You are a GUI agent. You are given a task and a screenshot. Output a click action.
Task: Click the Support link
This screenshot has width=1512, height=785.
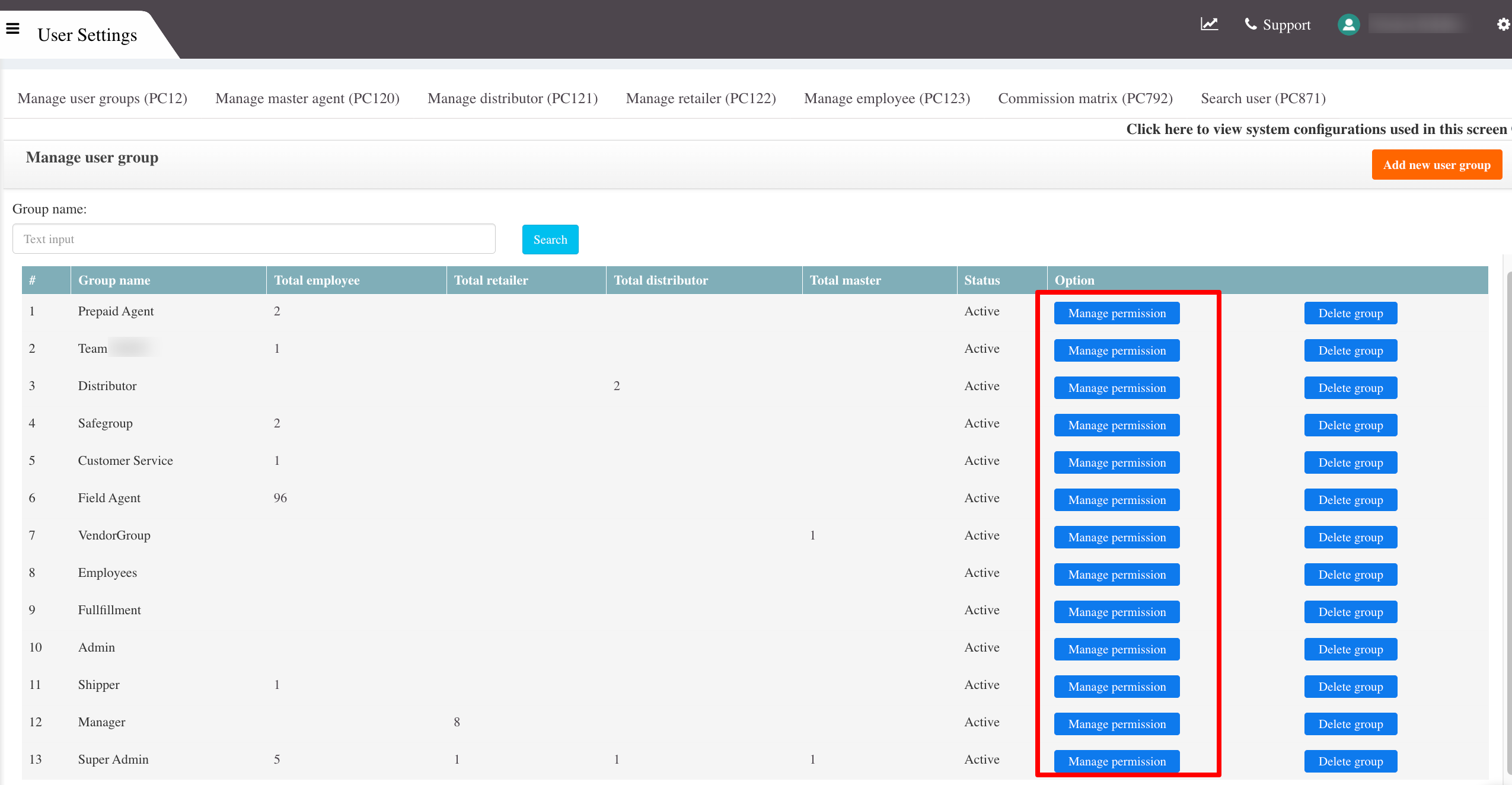[1286, 25]
